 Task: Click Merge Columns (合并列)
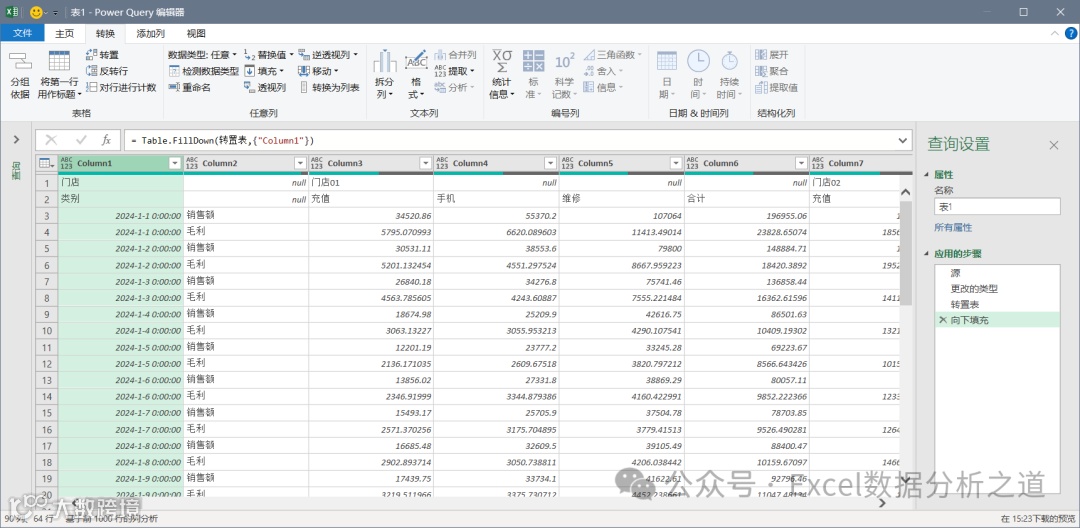pyautogui.click(x=455, y=54)
